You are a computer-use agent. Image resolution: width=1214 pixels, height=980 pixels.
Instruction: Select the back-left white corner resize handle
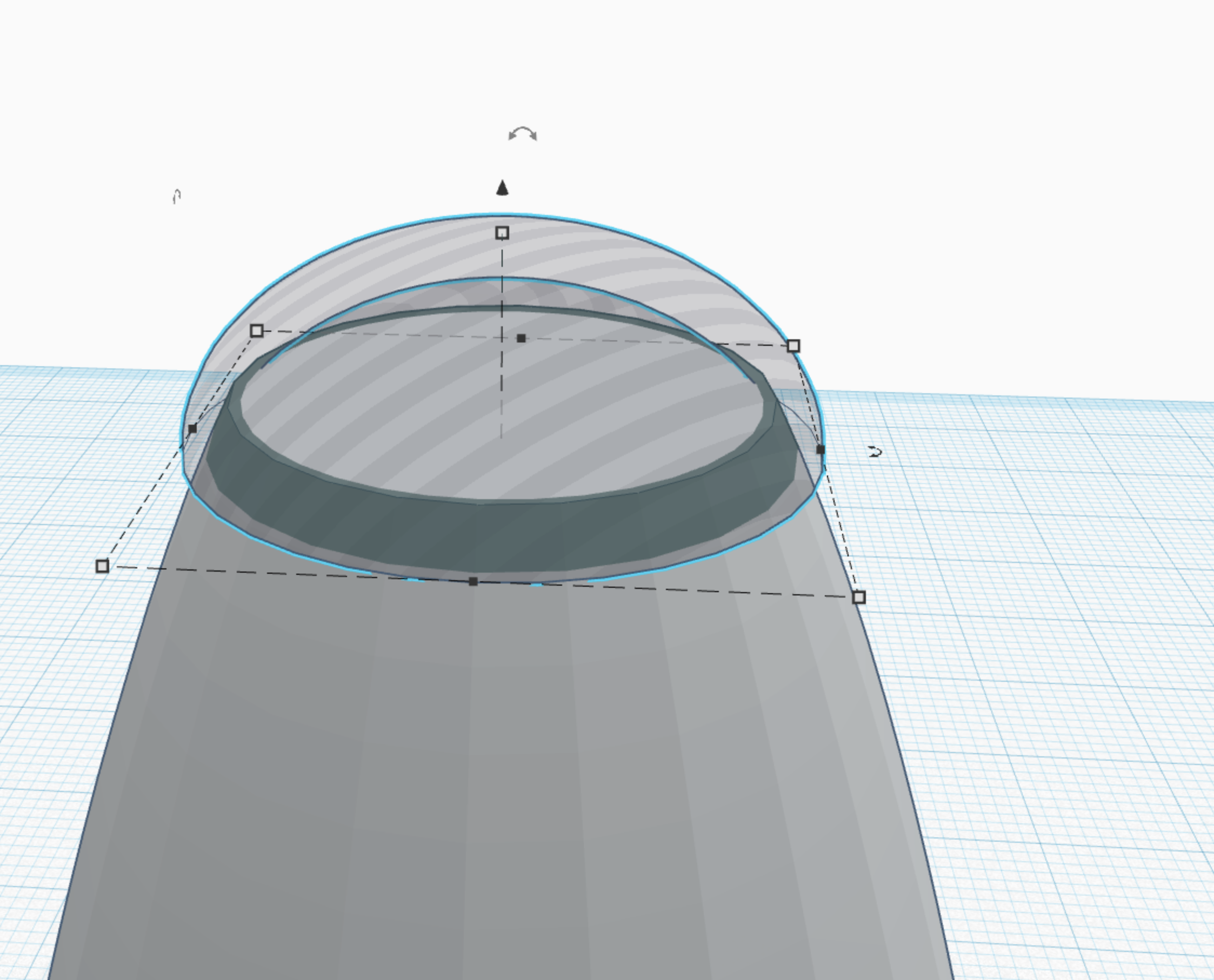(256, 331)
